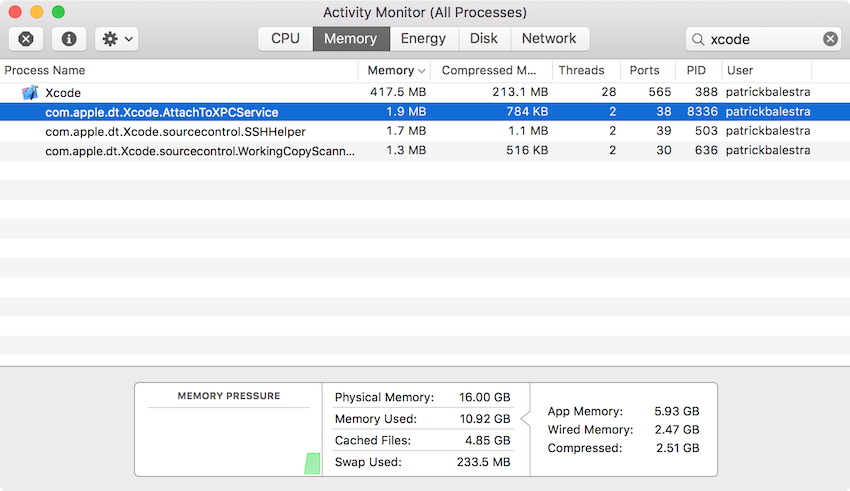Sort by Compressed Memory column header
The image size is (850, 491).
(x=491, y=70)
